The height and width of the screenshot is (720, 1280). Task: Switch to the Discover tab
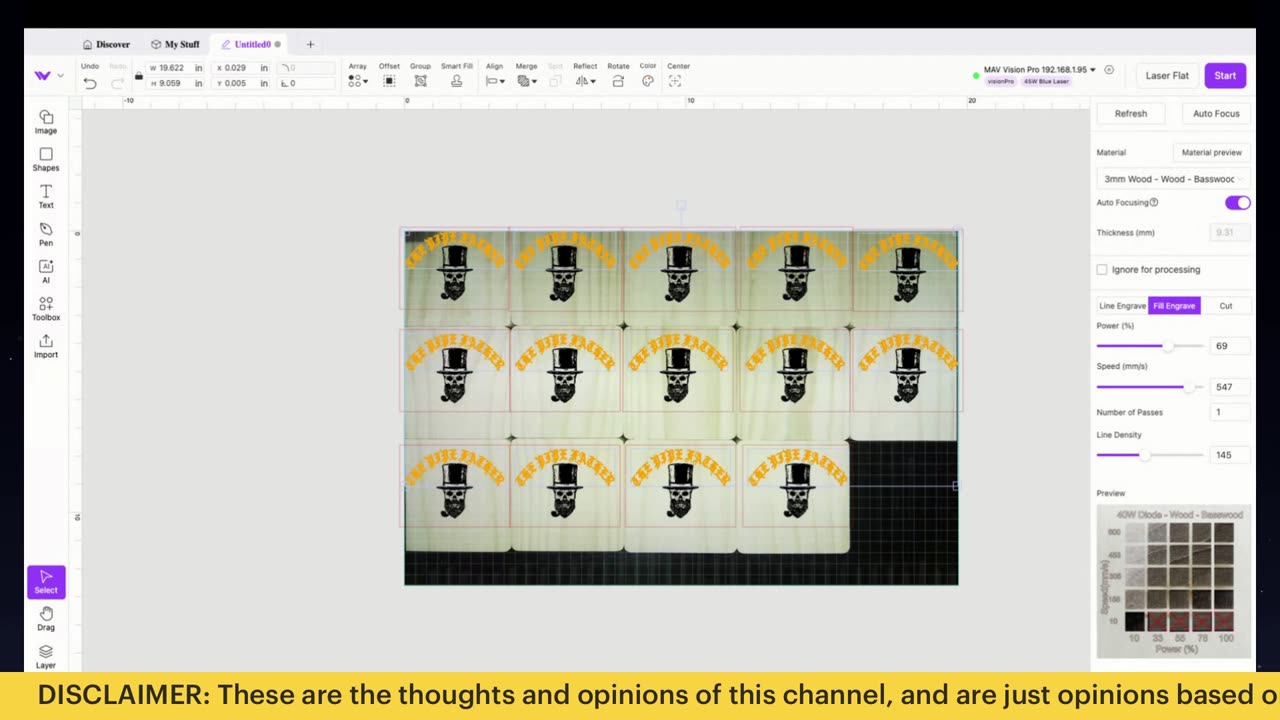coord(107,44)
